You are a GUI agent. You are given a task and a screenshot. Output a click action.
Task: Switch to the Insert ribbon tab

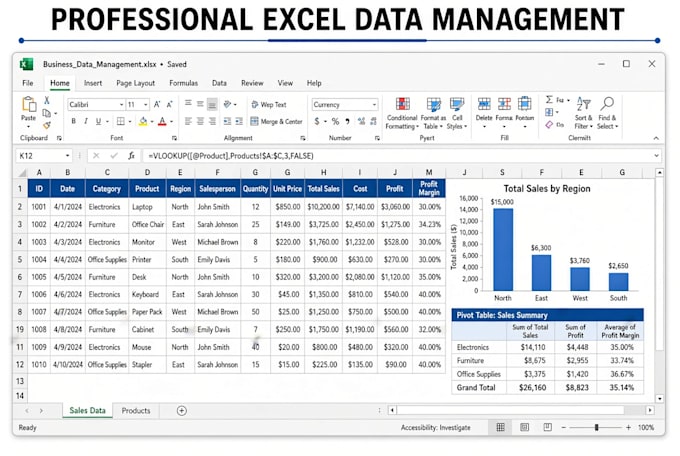[93, 83]
